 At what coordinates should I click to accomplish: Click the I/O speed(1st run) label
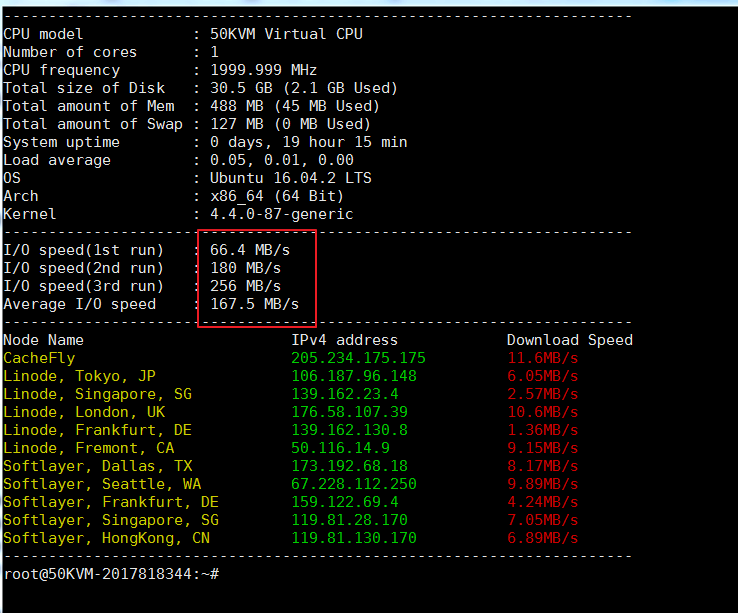83,250
